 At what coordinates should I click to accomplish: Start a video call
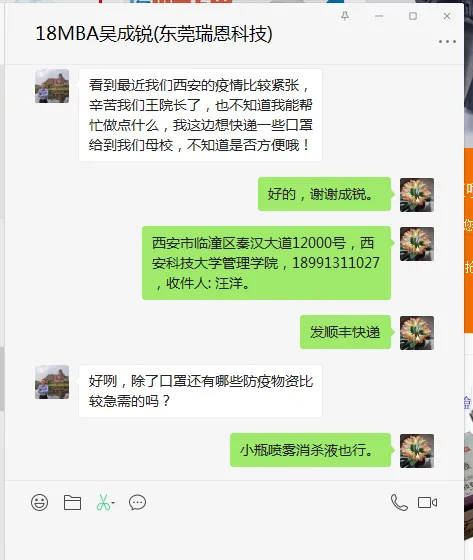[427, 502]
